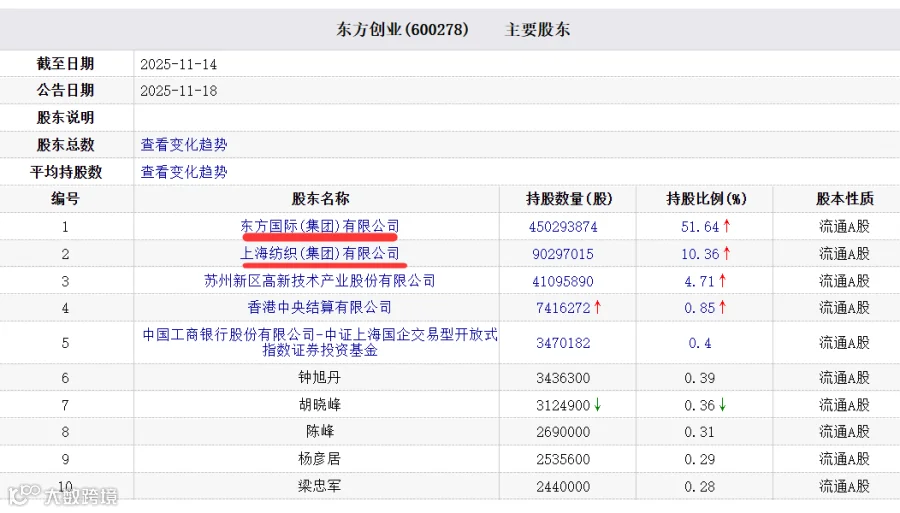The image size is (900, 513).
Task: Open 中国工商银行 中证上海国企 fund link
Action: coord(320,342)
